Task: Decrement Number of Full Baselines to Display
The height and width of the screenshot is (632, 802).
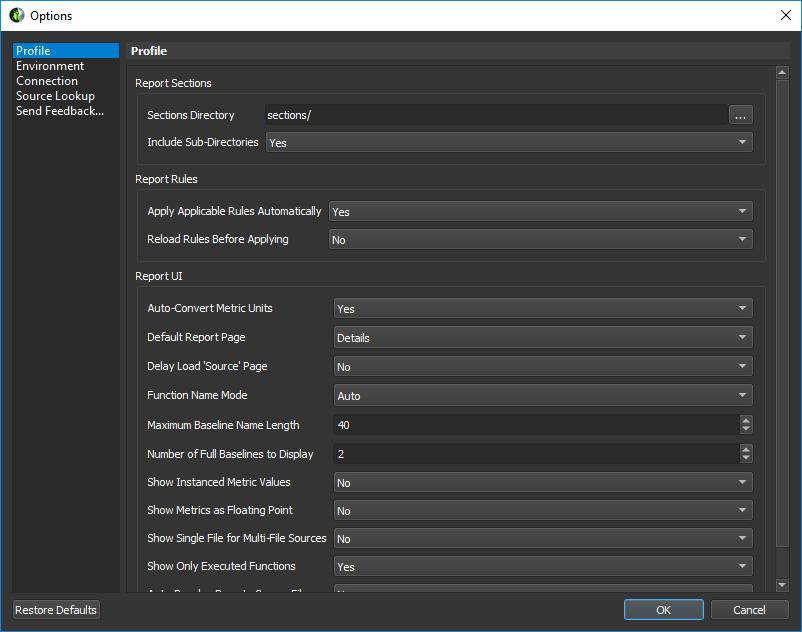Action: click(746, 458)
